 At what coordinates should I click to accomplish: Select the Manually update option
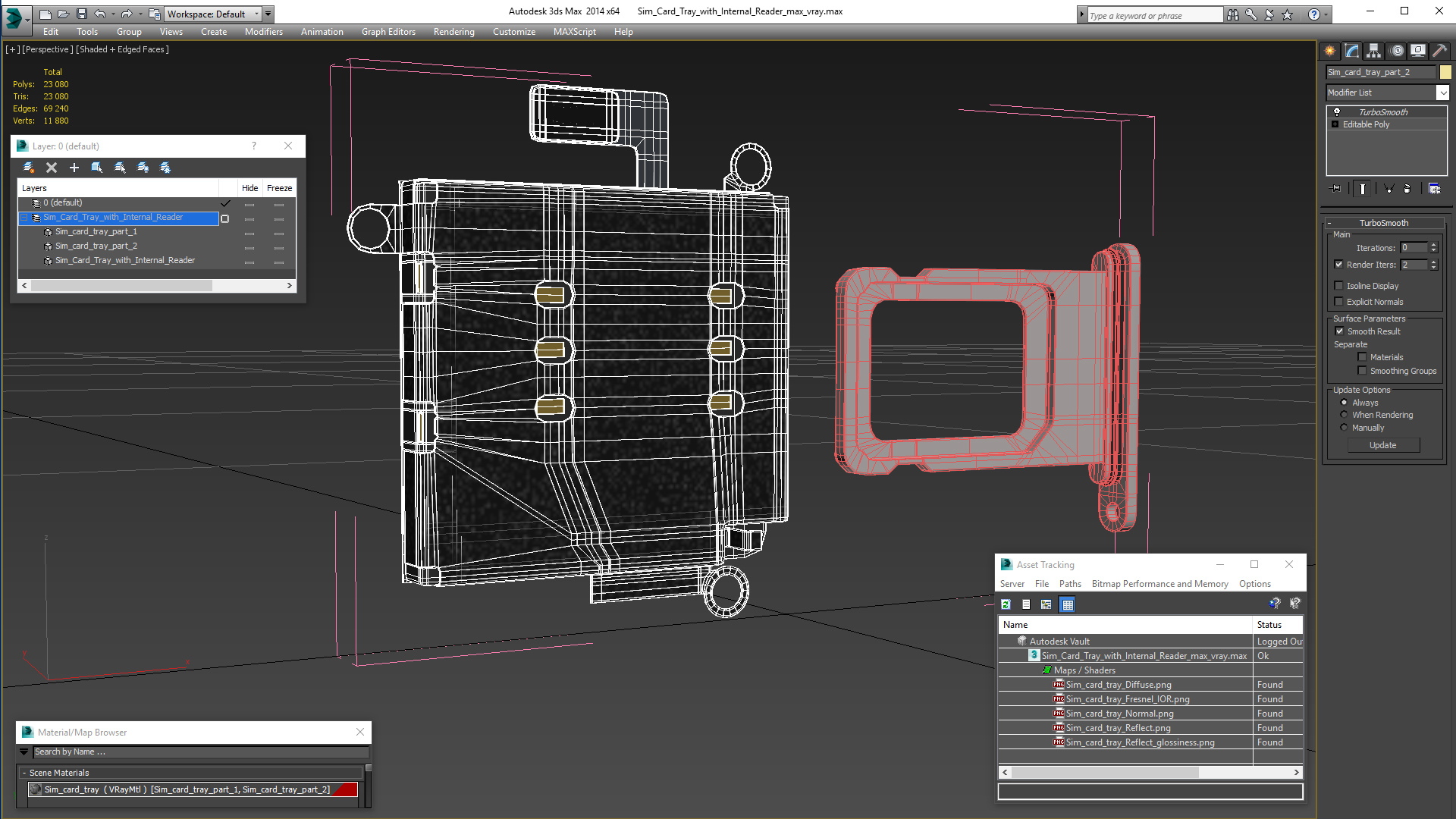click(1345, 428)
